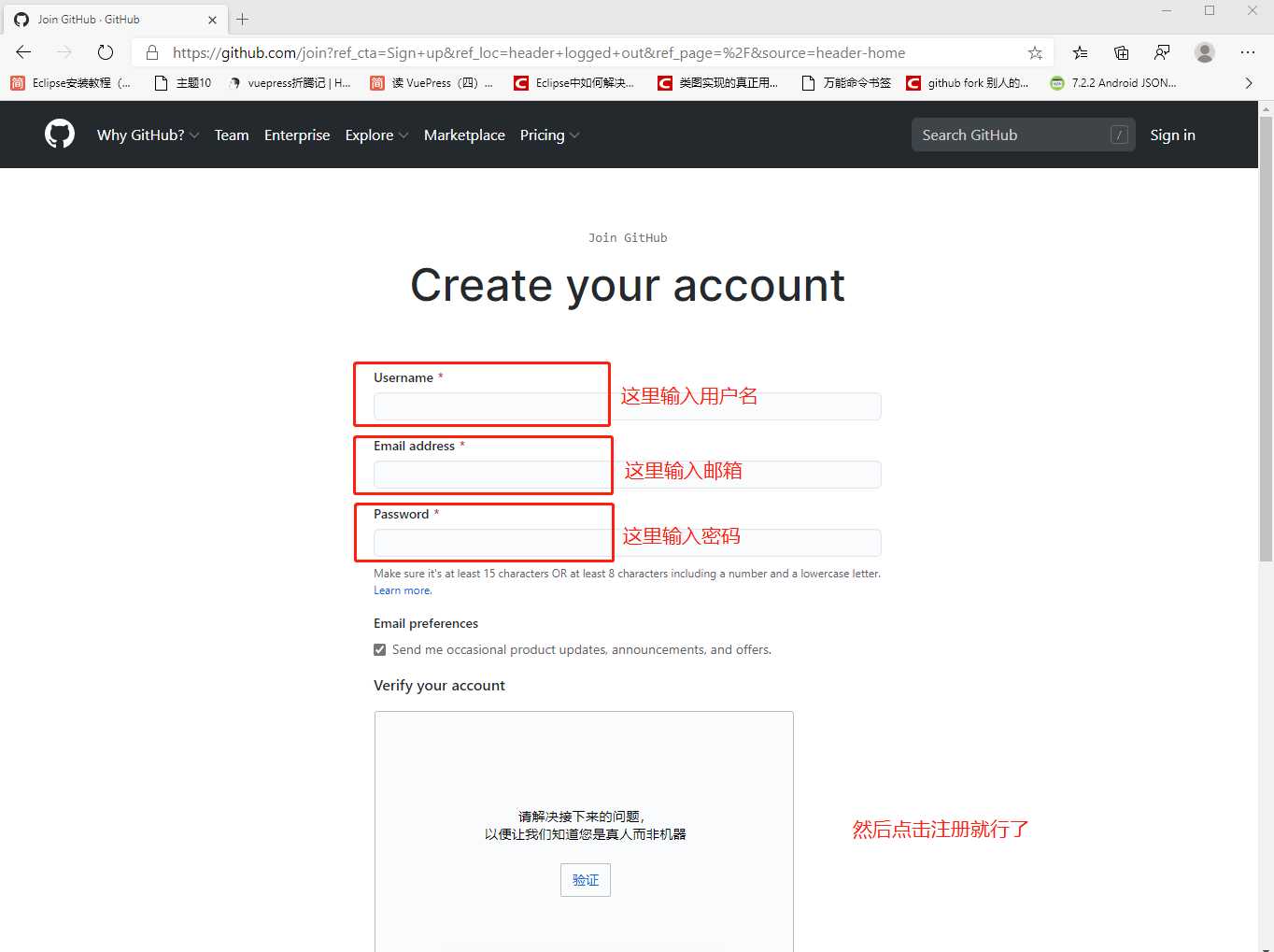Open the 万能命令书签 bookmark
Viewport: 1274px width, 952px height.
[846, 83]
